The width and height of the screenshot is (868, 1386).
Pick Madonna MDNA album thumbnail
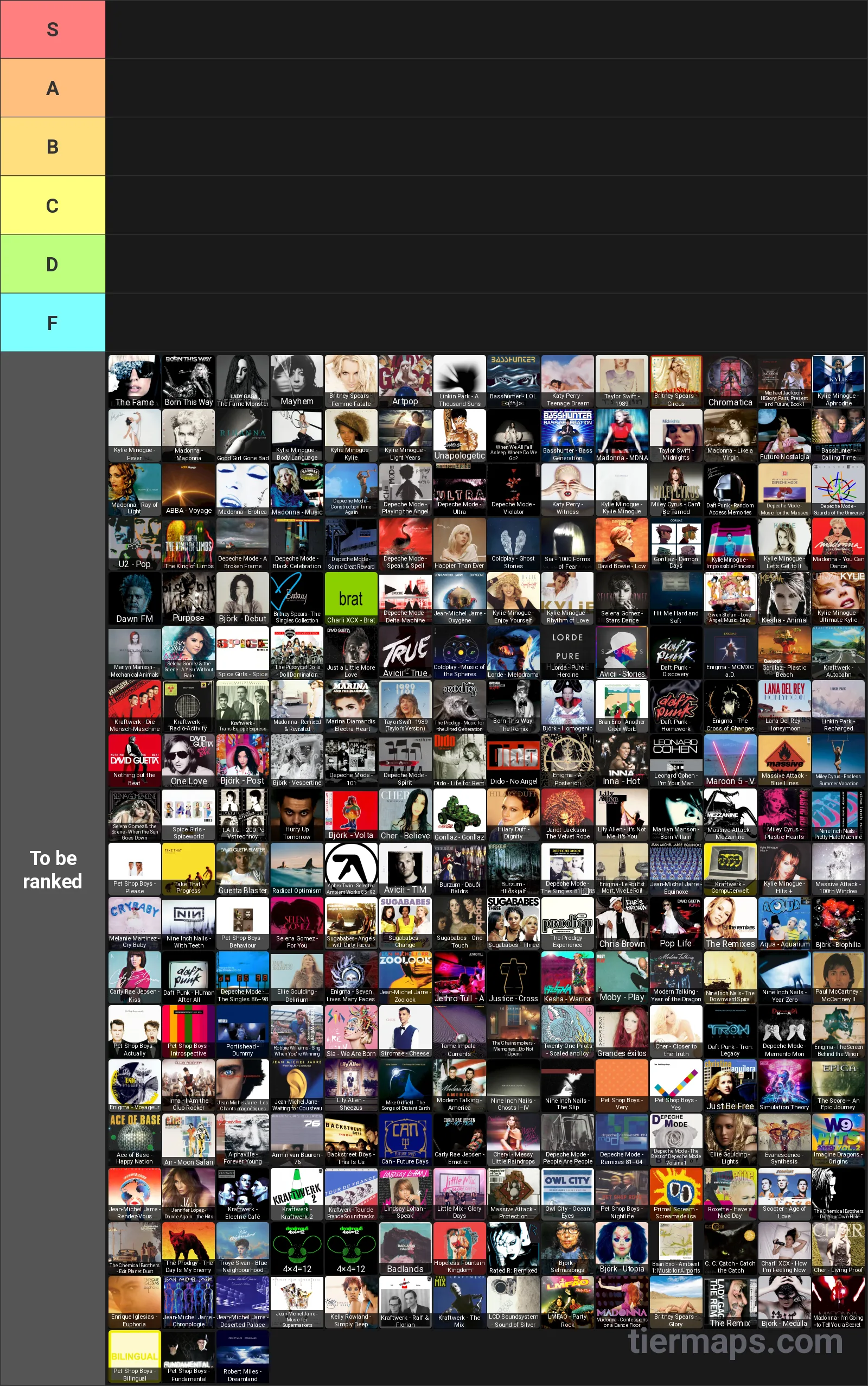[622, 435]
